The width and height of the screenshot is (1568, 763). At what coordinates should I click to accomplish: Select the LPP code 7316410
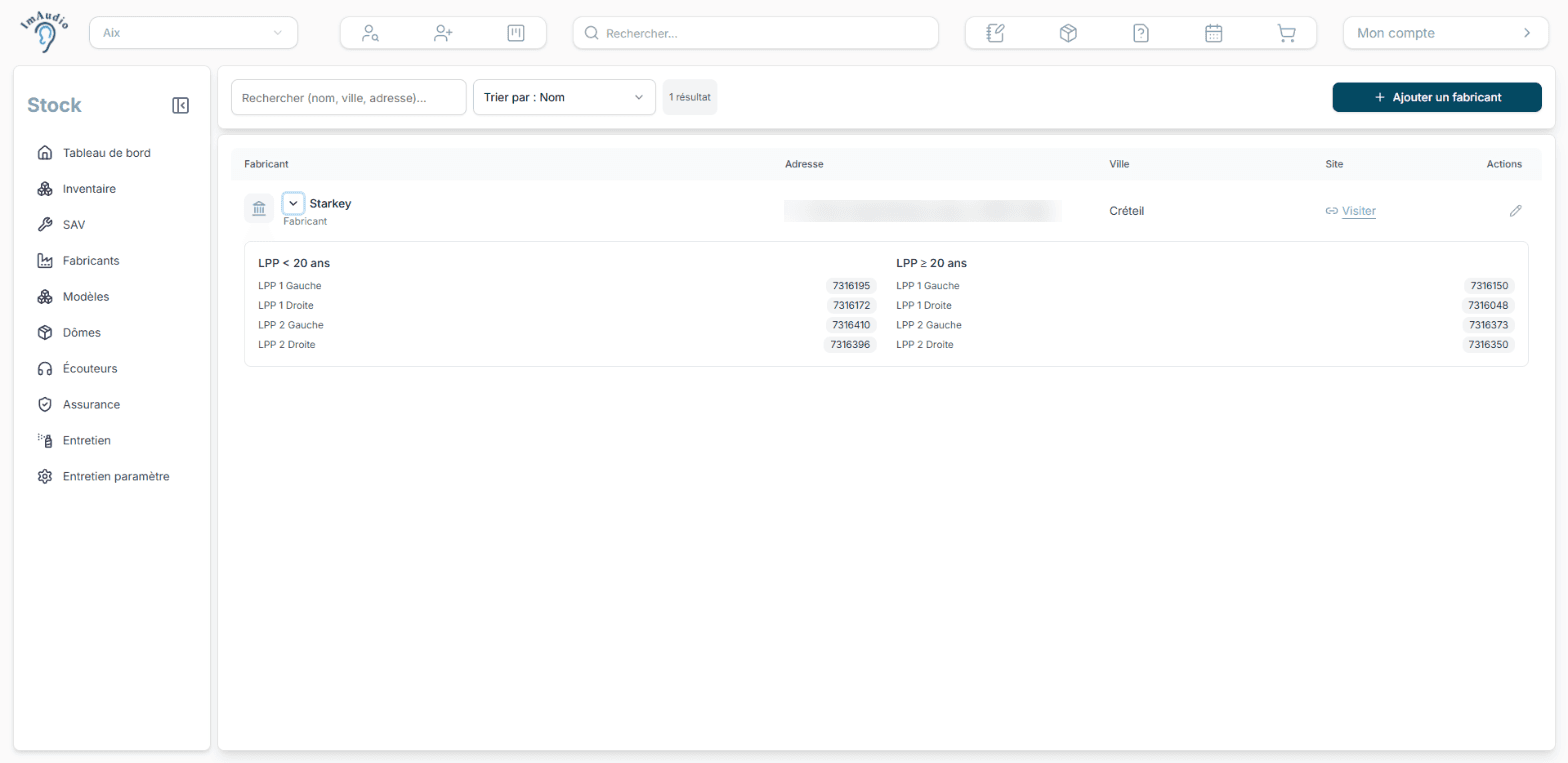851,325
